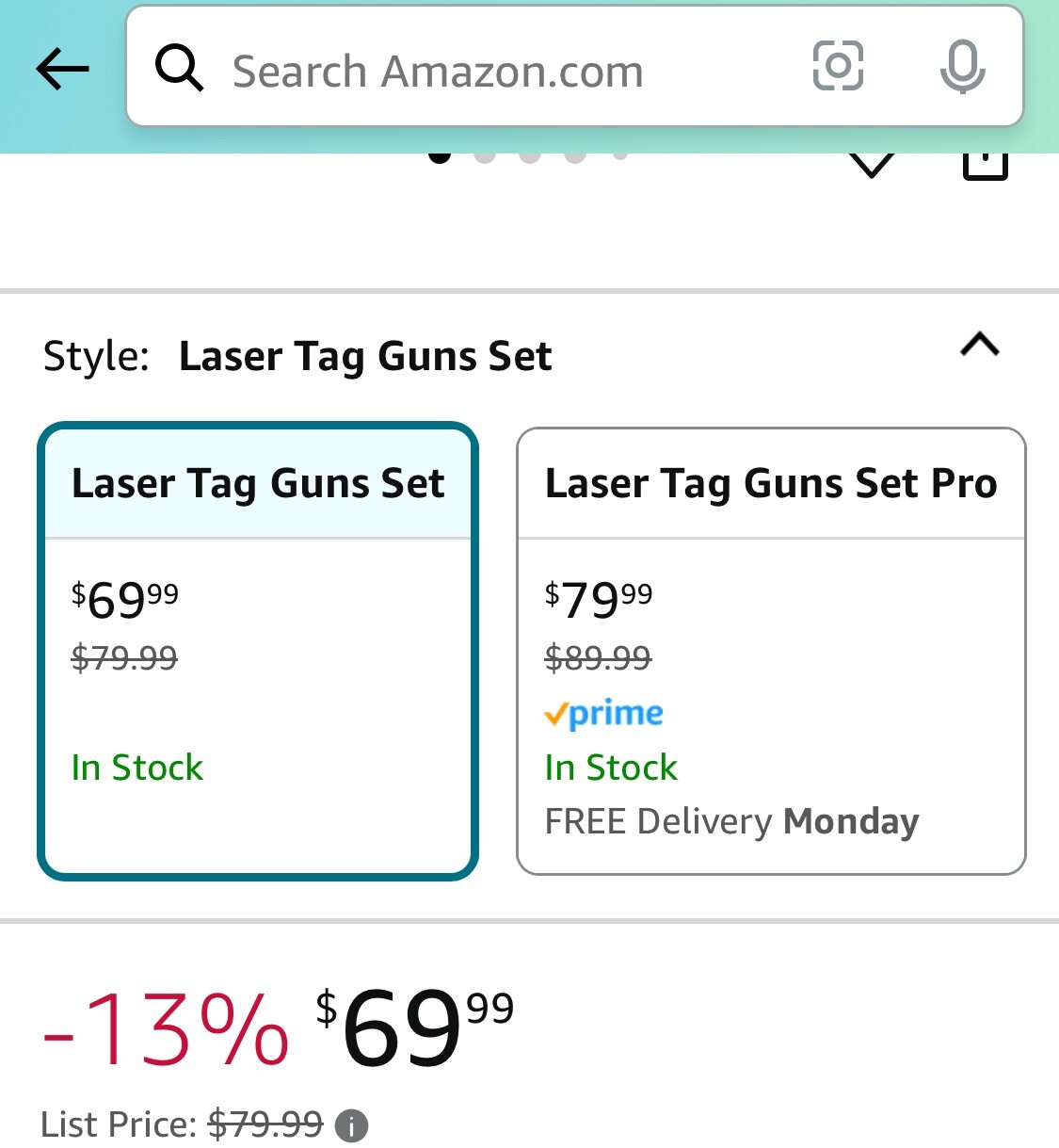Click the crossed-out $79.99 list price
The width and height of the screenshot is (1059, 1148).
pyautogui.click(x=265, y=1124)
